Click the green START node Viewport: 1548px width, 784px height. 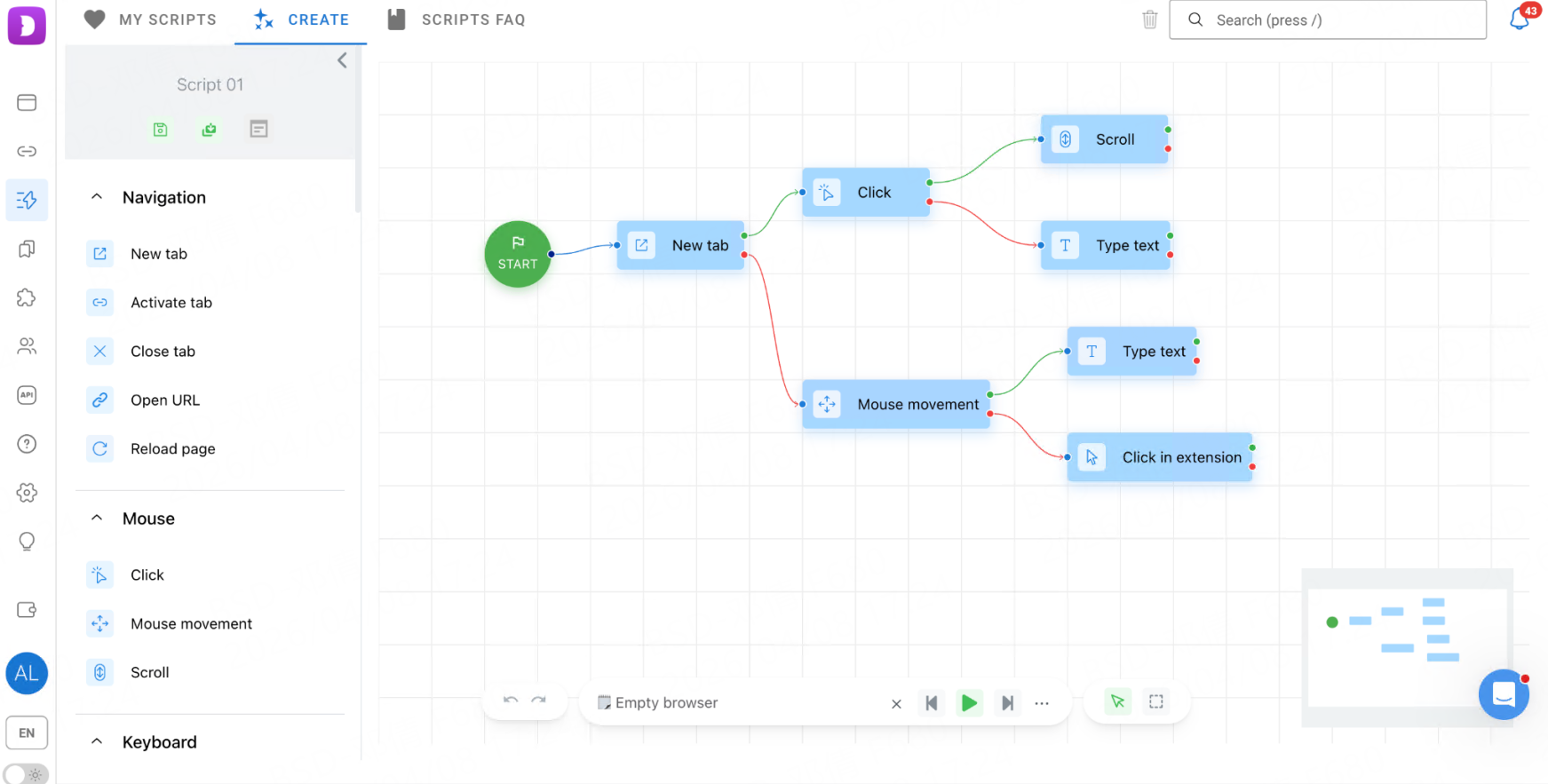pyautogui.click(x=518, y=254)
